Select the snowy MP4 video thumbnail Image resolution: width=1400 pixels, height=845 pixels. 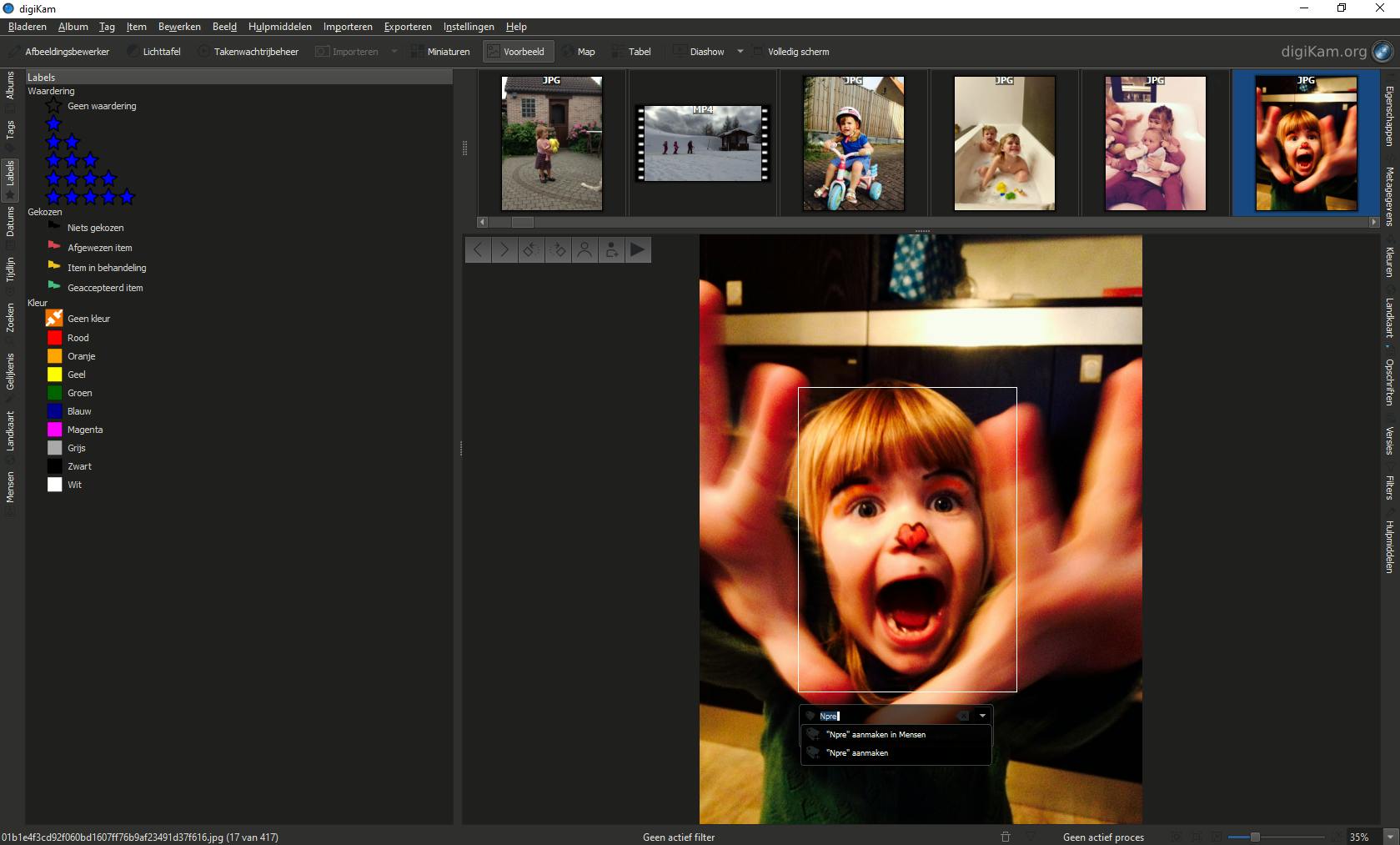point(702,143)
